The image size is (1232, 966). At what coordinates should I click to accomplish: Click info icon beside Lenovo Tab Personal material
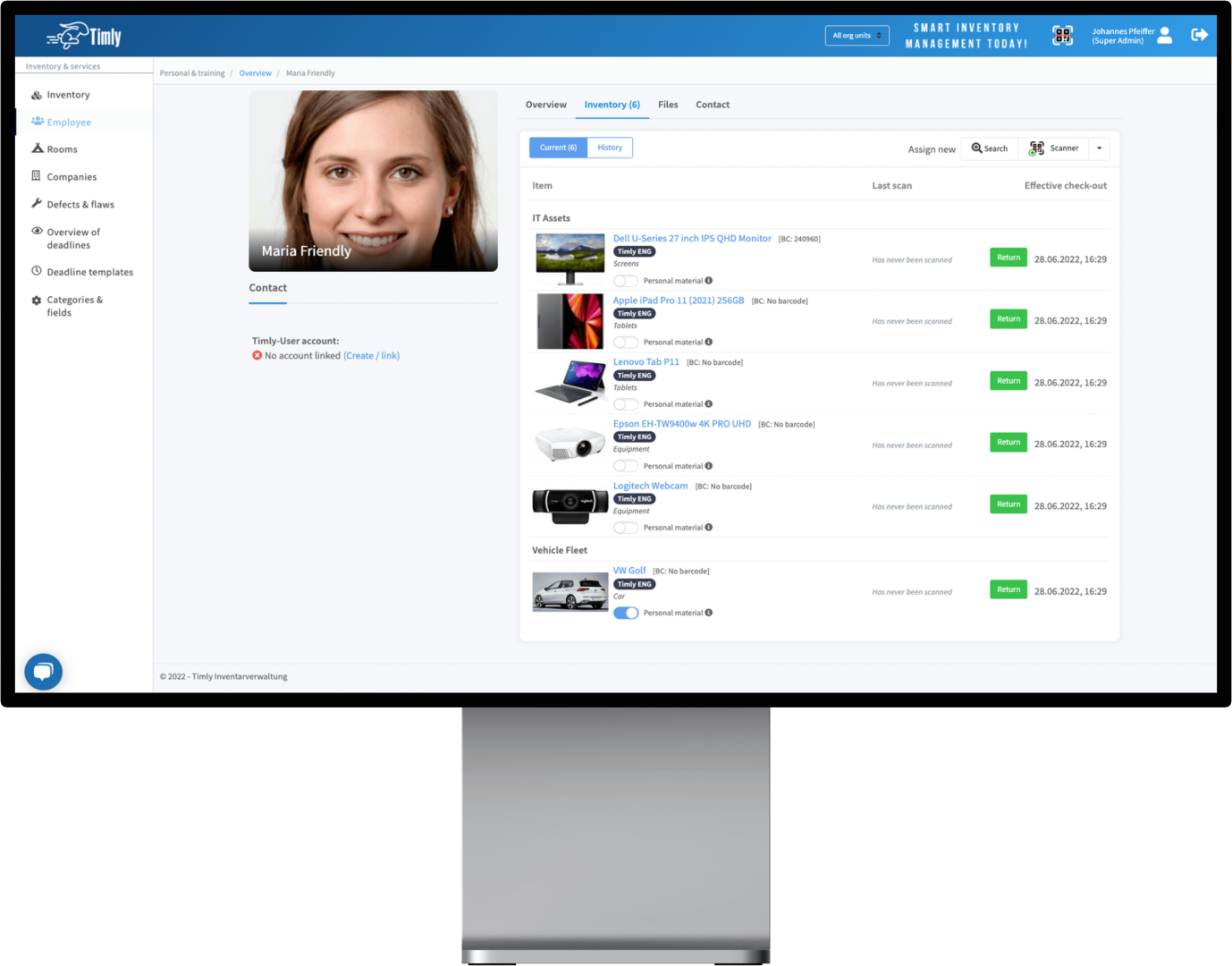coord(709,403)
